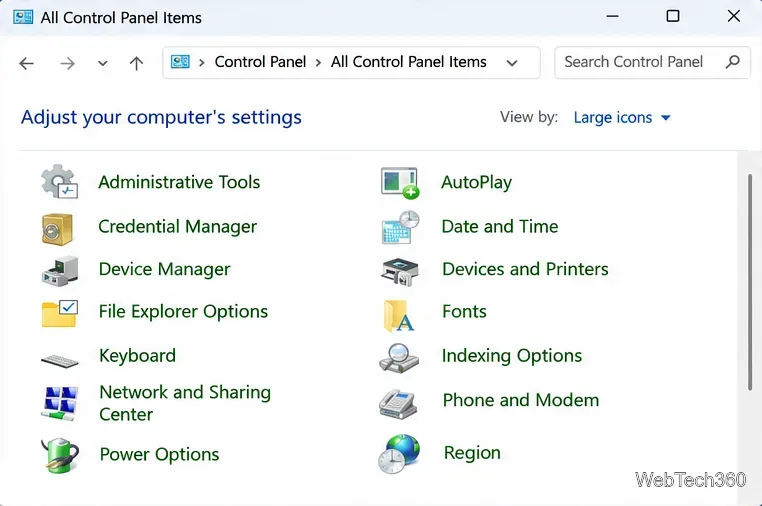Open the Fonts folder icon

pyautogui.click(x=399, y=315)
